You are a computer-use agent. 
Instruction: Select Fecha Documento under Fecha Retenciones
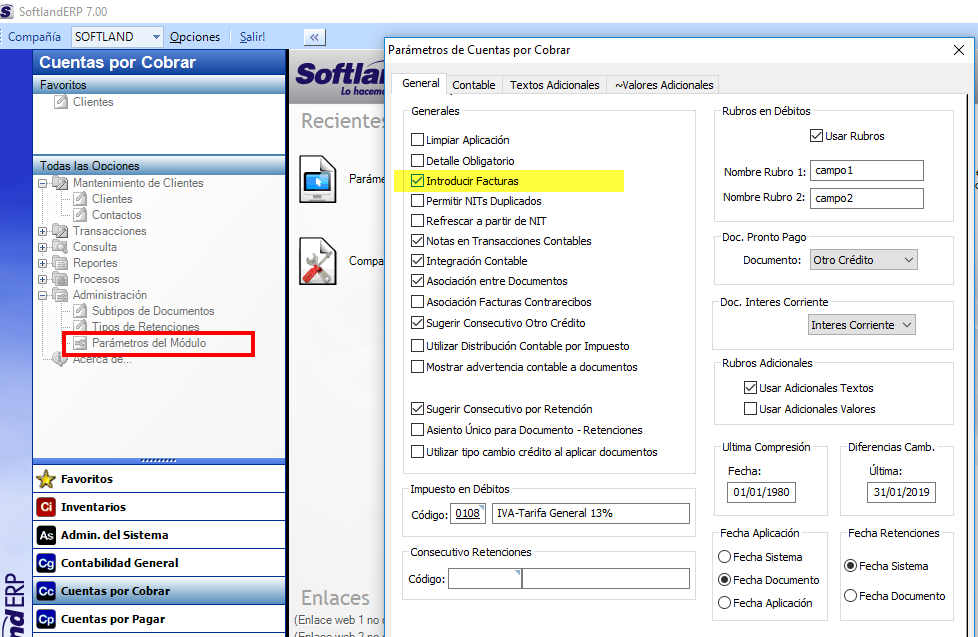tap(850, 596)
